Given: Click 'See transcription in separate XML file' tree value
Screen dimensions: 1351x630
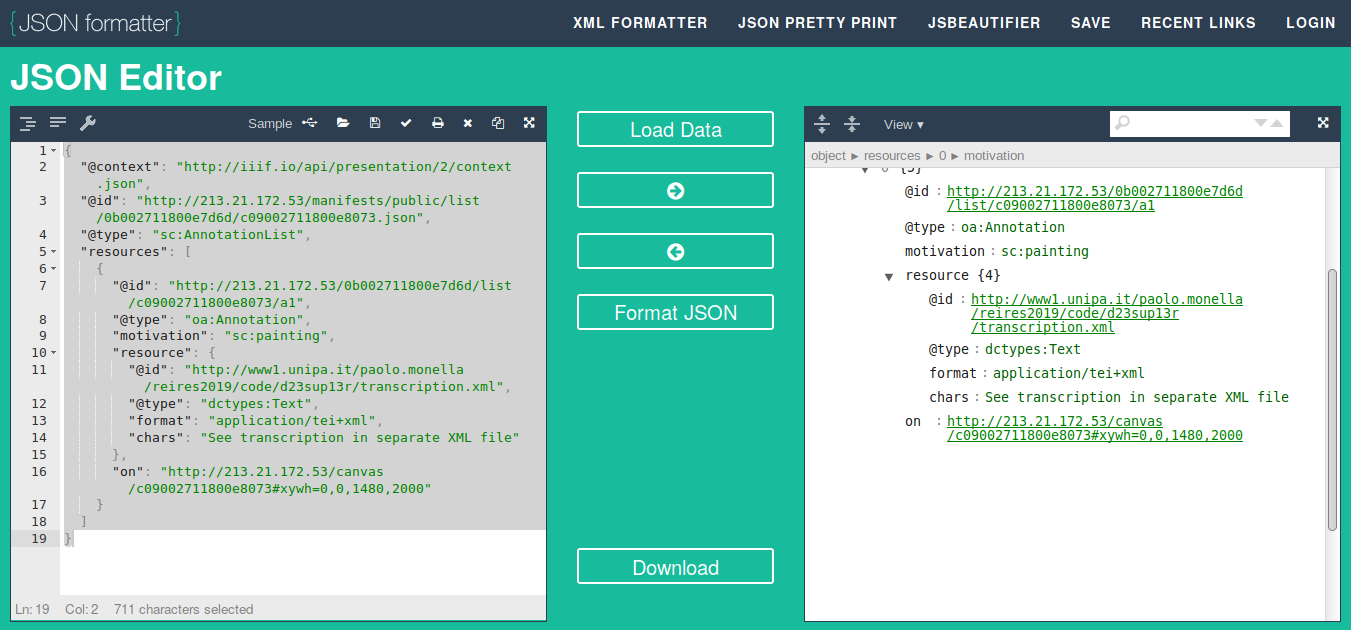Looking at the screenshot, I should click(x=1137, y=397).
